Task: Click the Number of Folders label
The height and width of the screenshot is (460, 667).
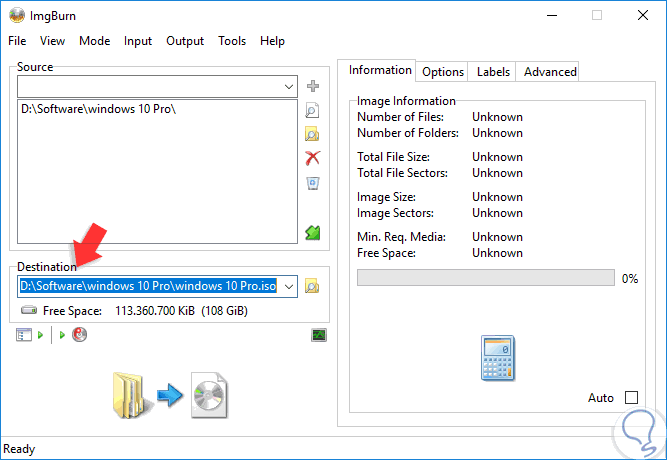Action: [x=408, y=133]
